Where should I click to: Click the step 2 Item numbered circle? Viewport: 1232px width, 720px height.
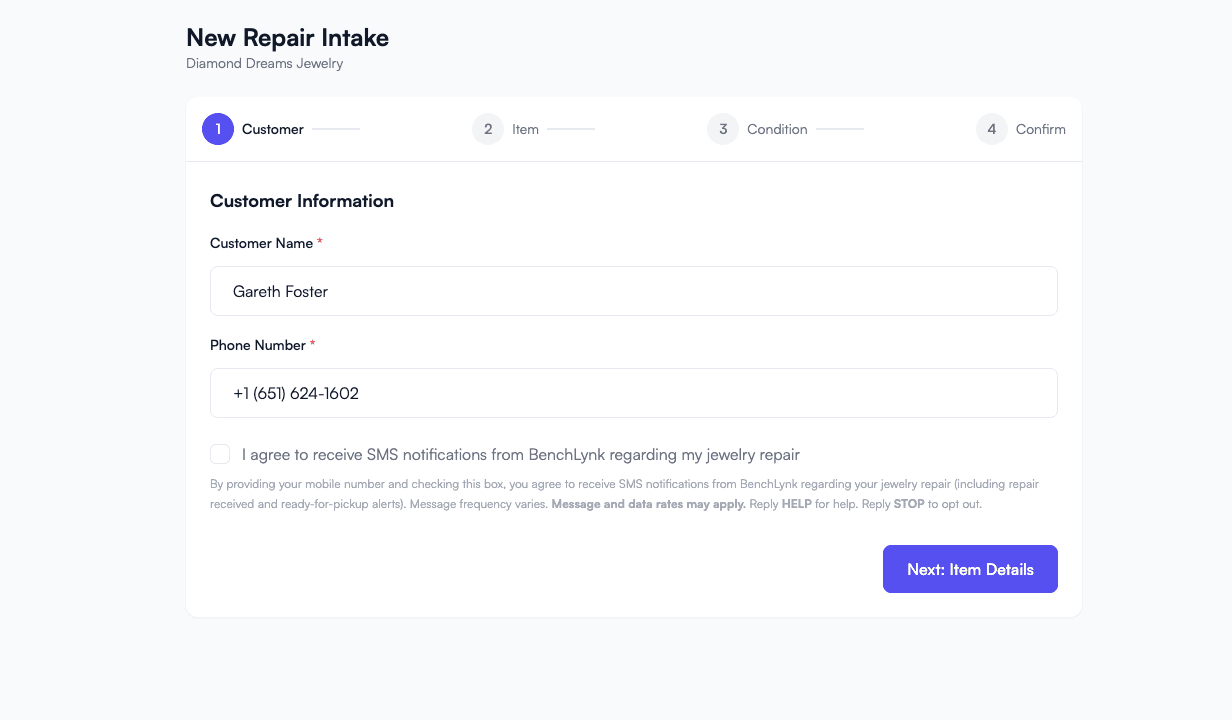(488, 129)
